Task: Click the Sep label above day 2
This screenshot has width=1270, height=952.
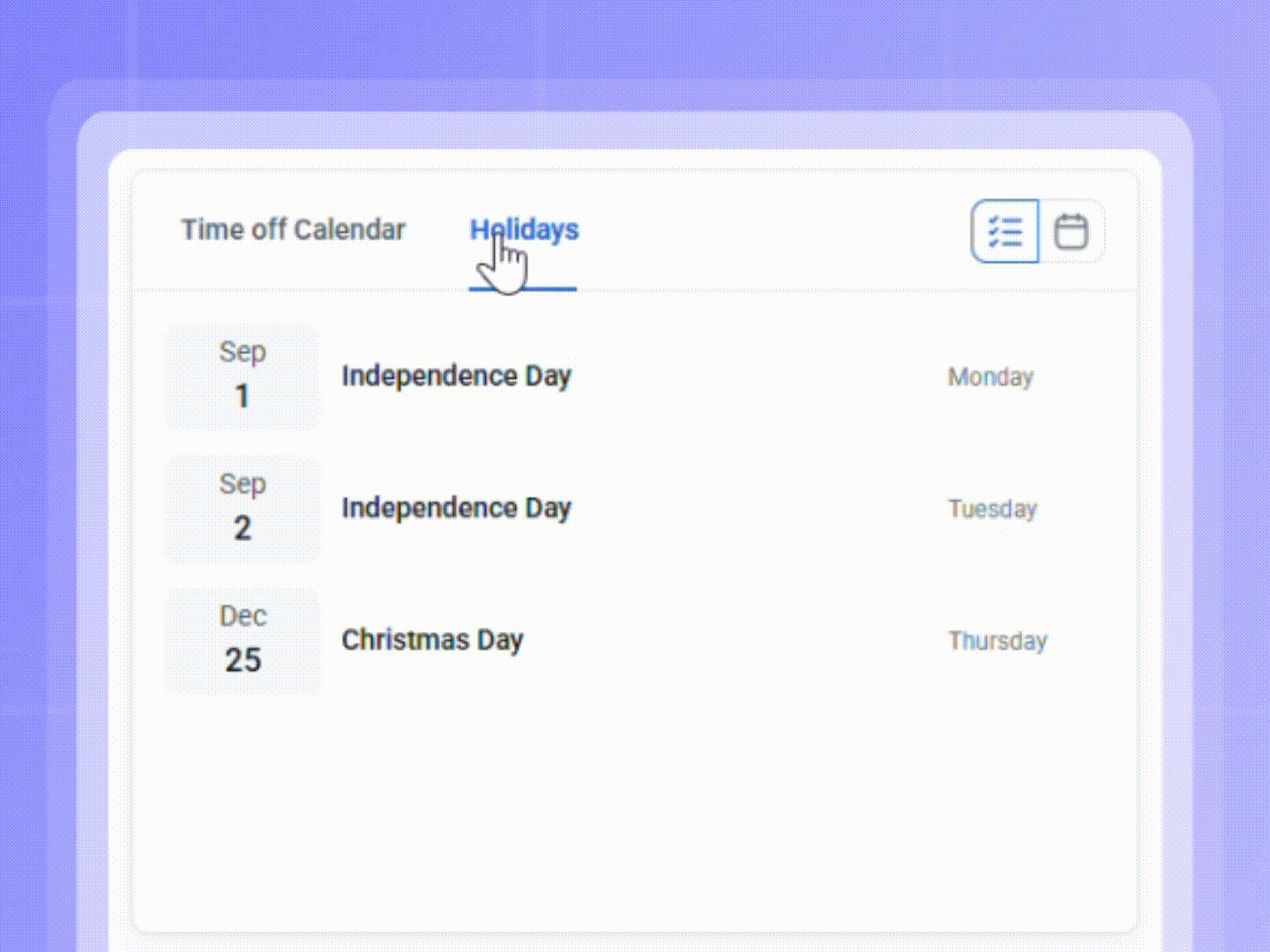Action: point(243,484)
